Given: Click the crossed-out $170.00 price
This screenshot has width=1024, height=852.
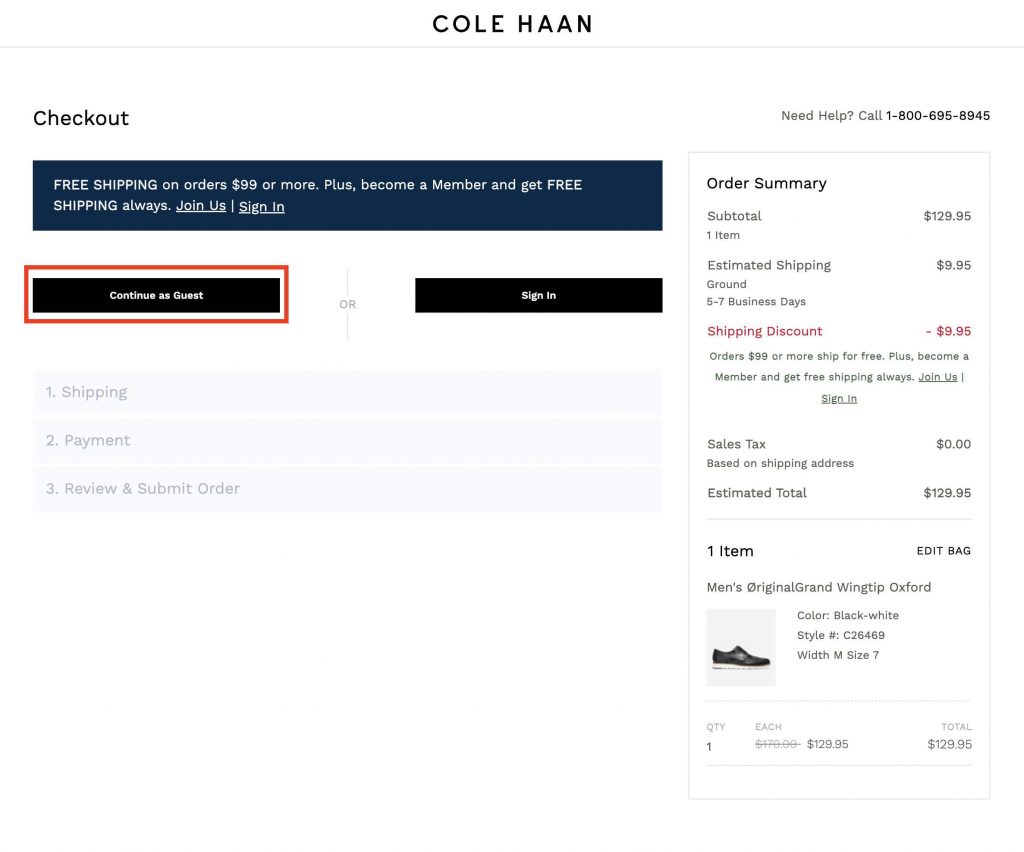Looking at the screenshot, I should point(777,745).
